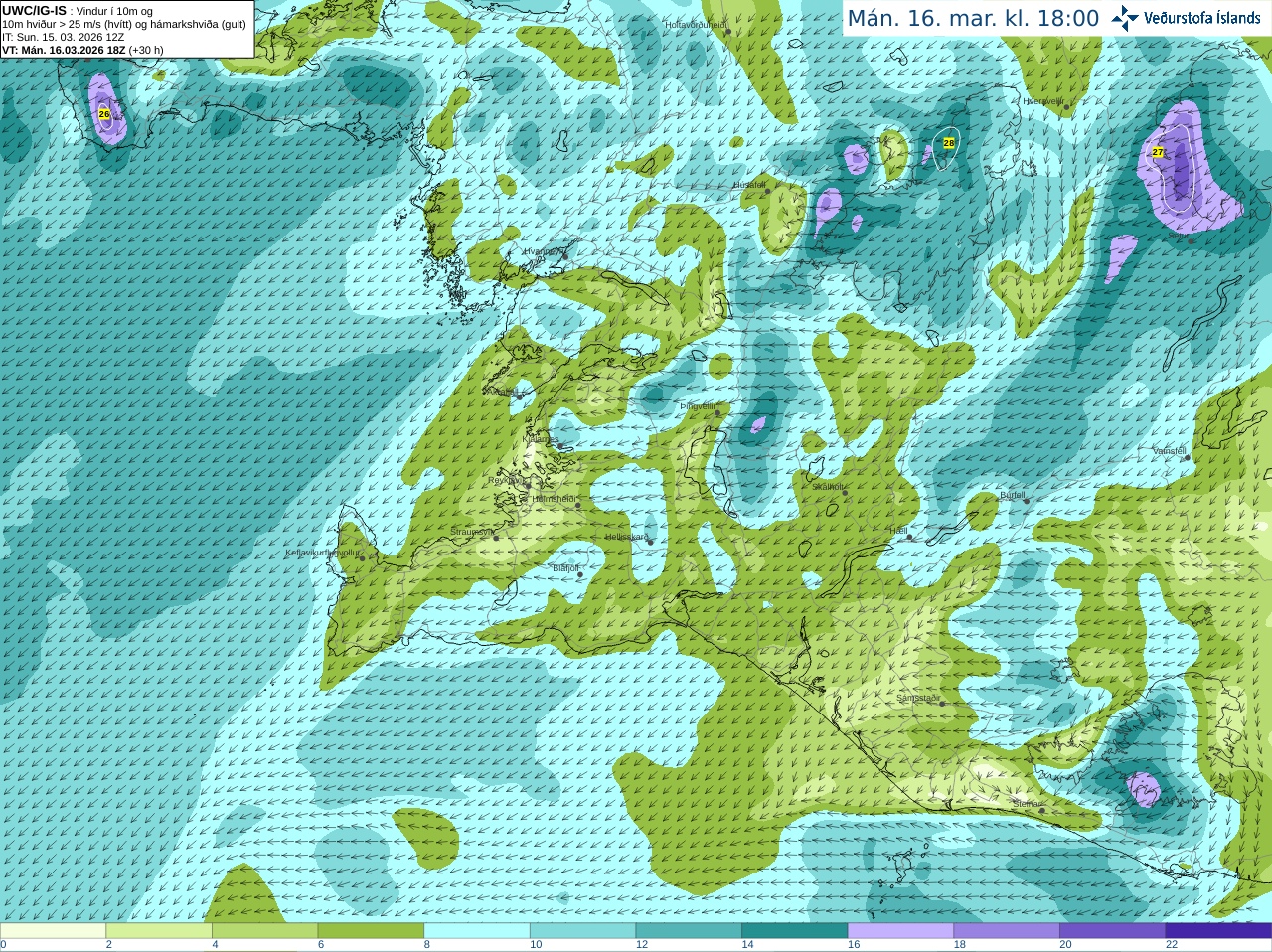Click the Holtavörðuheiði station label
This screenshot has height=952, width=1272.
click(x=696, y=24)
